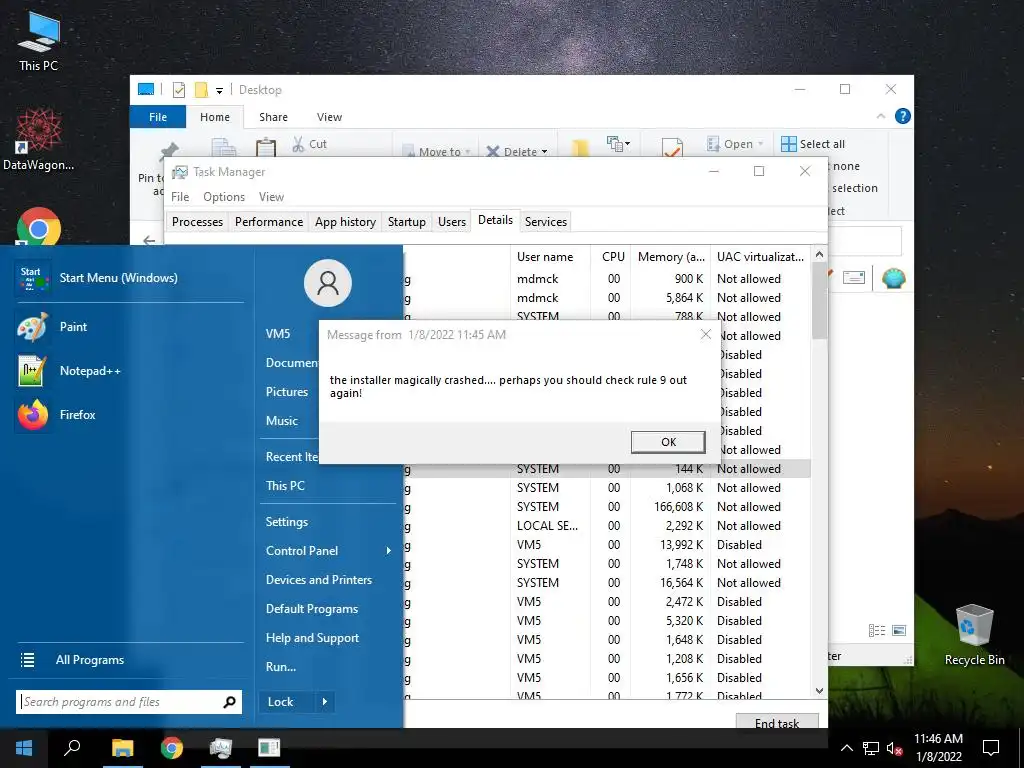This screenshot has width=1024, height=768.
Task: Switch to Task Manager Processes tab
Action: tap(197, 221)
